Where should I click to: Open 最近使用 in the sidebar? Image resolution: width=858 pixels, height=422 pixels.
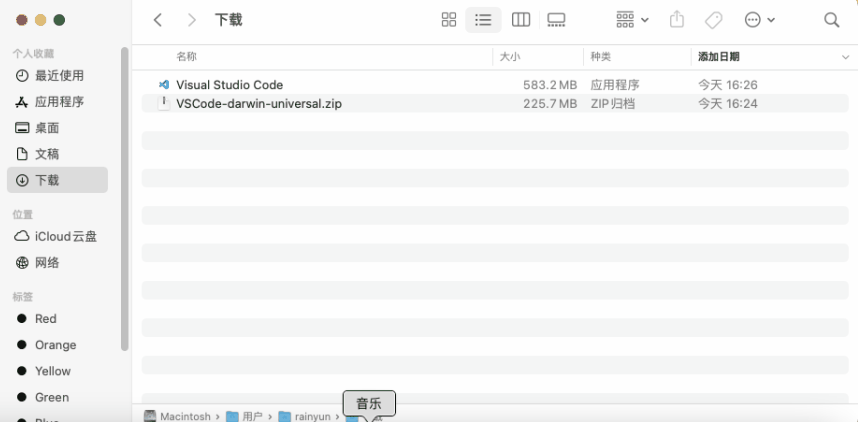[59, 76]
